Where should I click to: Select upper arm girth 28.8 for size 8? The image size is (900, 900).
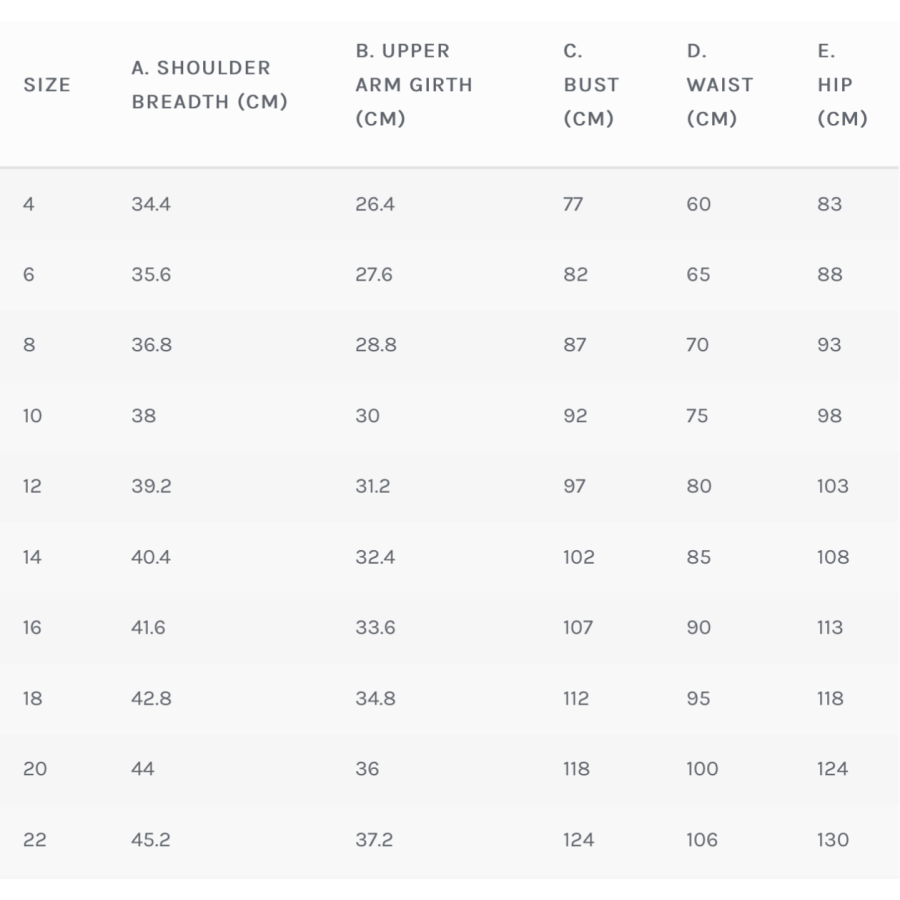(376, 345)
